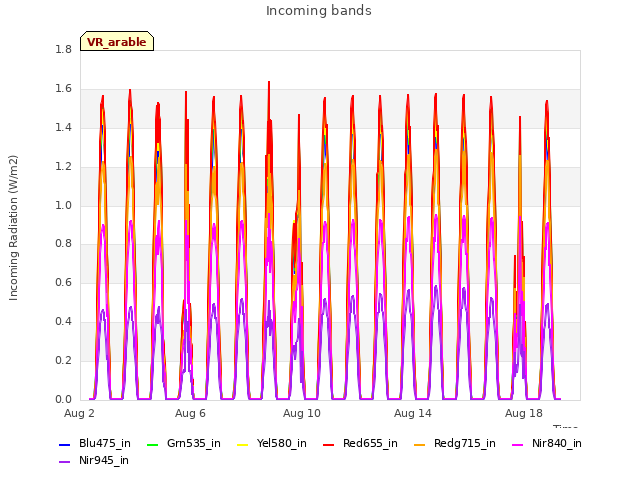Image resolution: width=640 pixels, height=480 pixels.
Task: Click the Blu475_in legend label
Action: (x=105, y=444)
